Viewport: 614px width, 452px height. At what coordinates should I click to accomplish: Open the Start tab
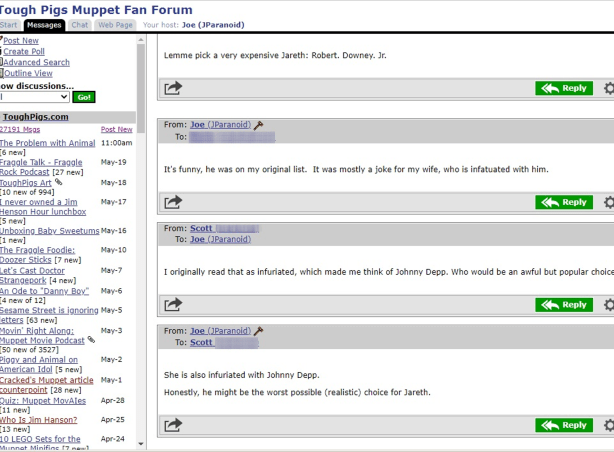coord(11,24)
